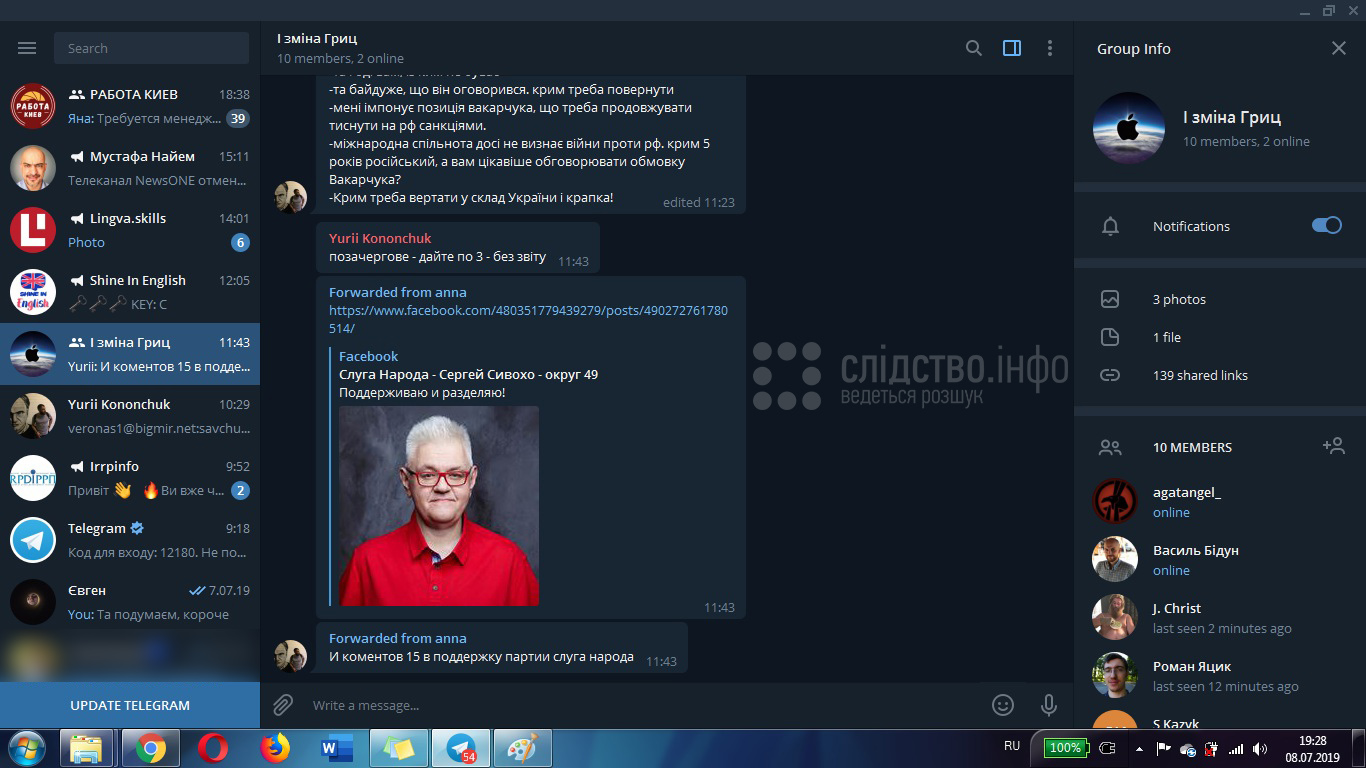Open the Lingva.skills channel
Screen dimensions: 1366x768
tap(130, 230)
